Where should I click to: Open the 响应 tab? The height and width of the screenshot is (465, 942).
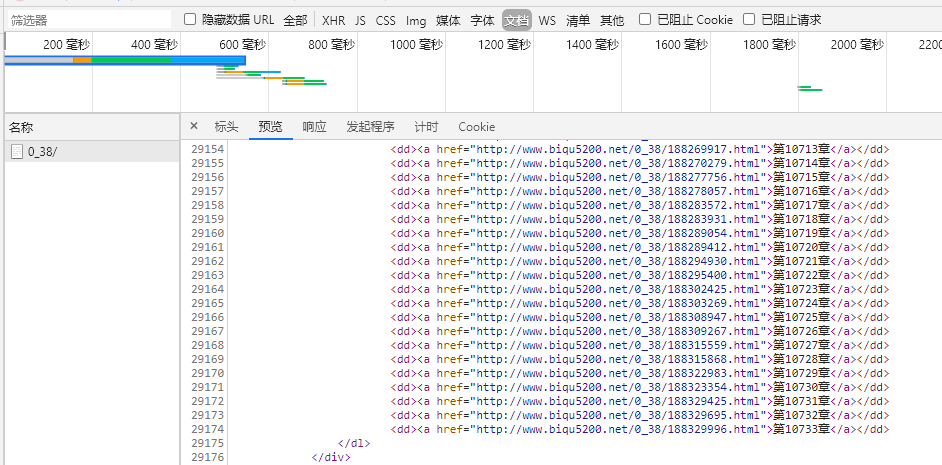coord(314,127)
